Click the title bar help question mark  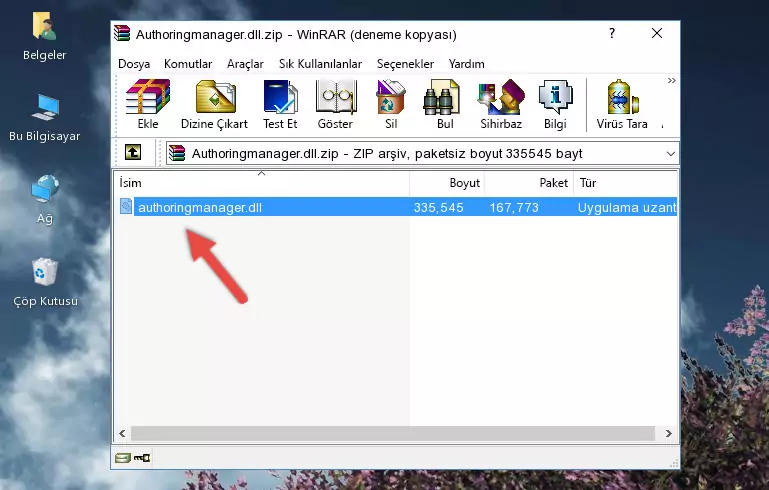click(x=612, y=33)
